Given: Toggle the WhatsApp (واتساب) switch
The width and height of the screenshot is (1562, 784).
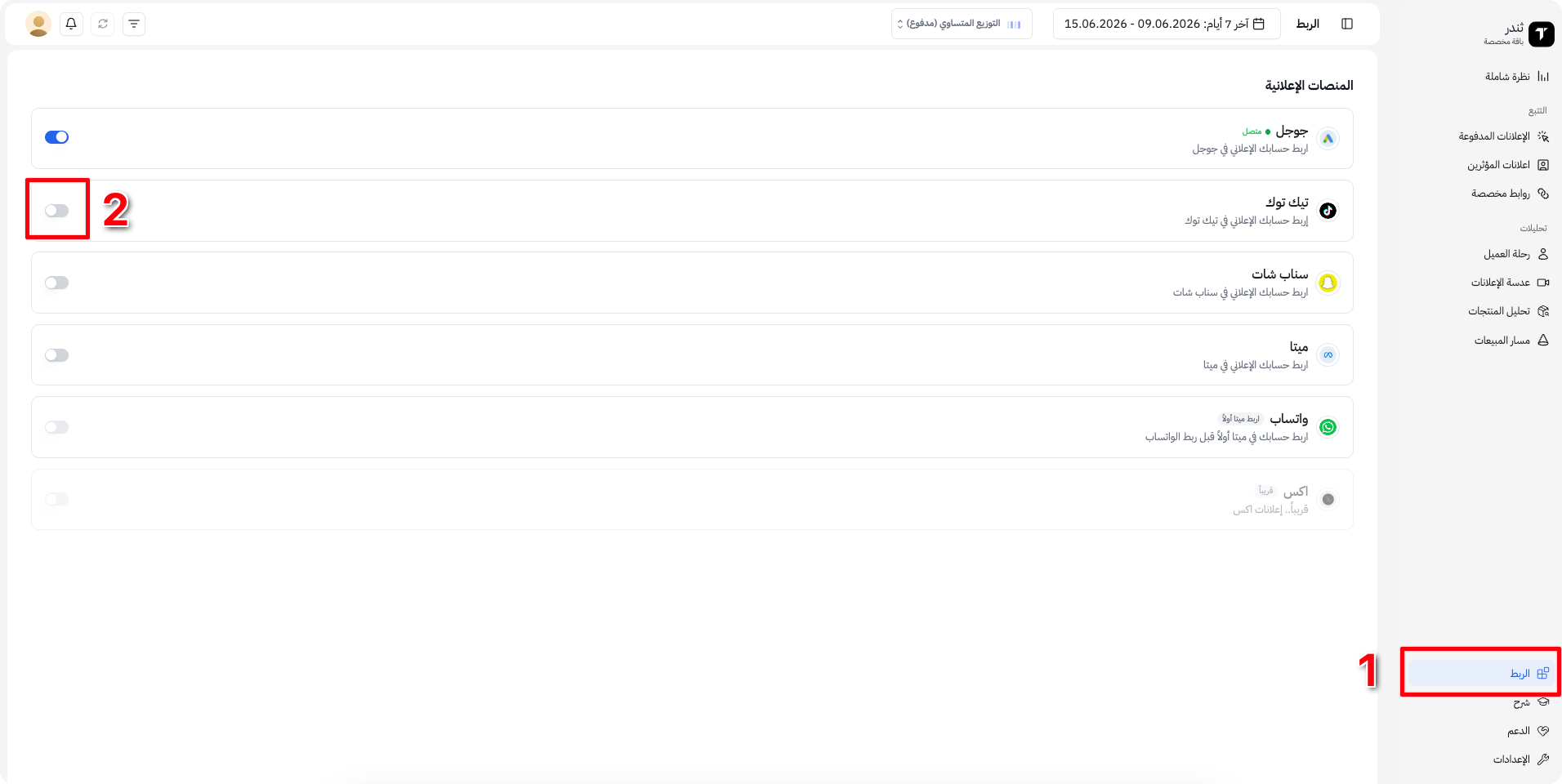Looking at the screenshot, I should tap(56, 427).
